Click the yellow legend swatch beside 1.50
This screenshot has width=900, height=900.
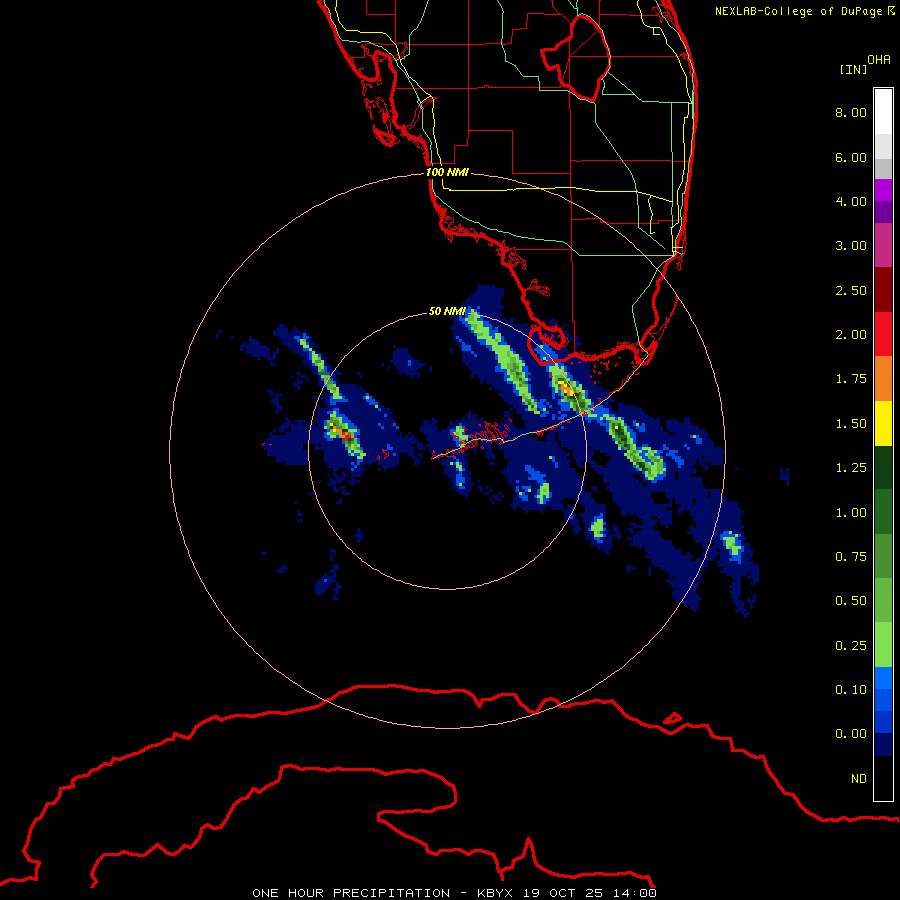click(883, 423)
